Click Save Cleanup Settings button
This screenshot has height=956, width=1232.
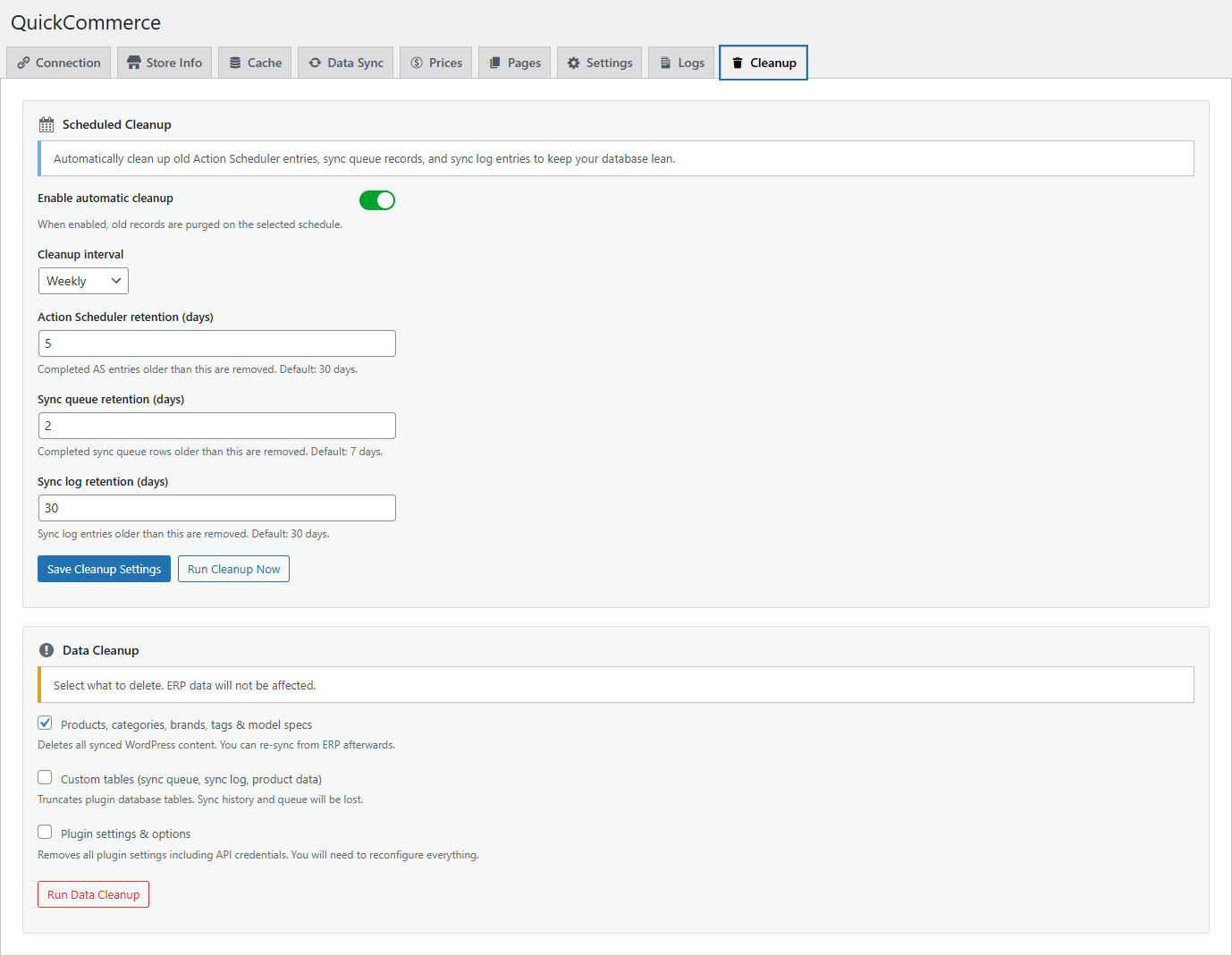pyautogui.click(x=104, y=569)
